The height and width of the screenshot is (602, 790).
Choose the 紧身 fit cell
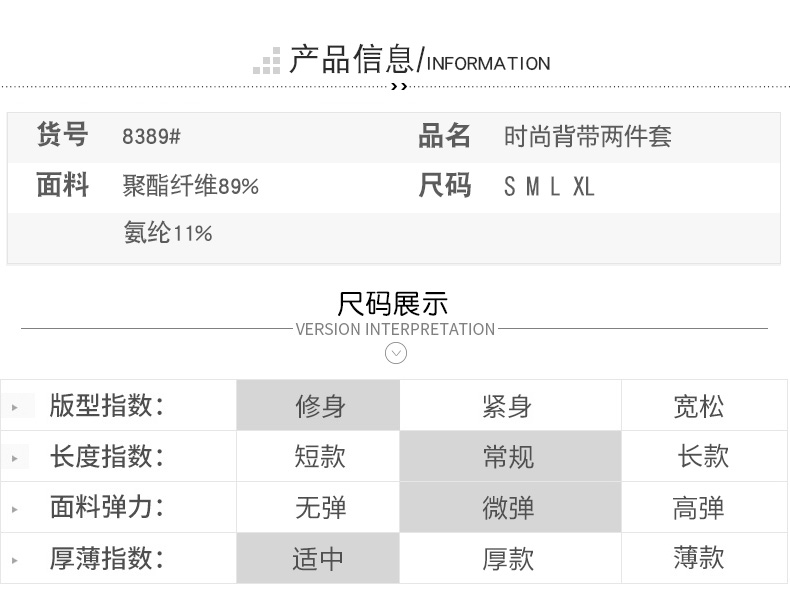pos(508,406)
